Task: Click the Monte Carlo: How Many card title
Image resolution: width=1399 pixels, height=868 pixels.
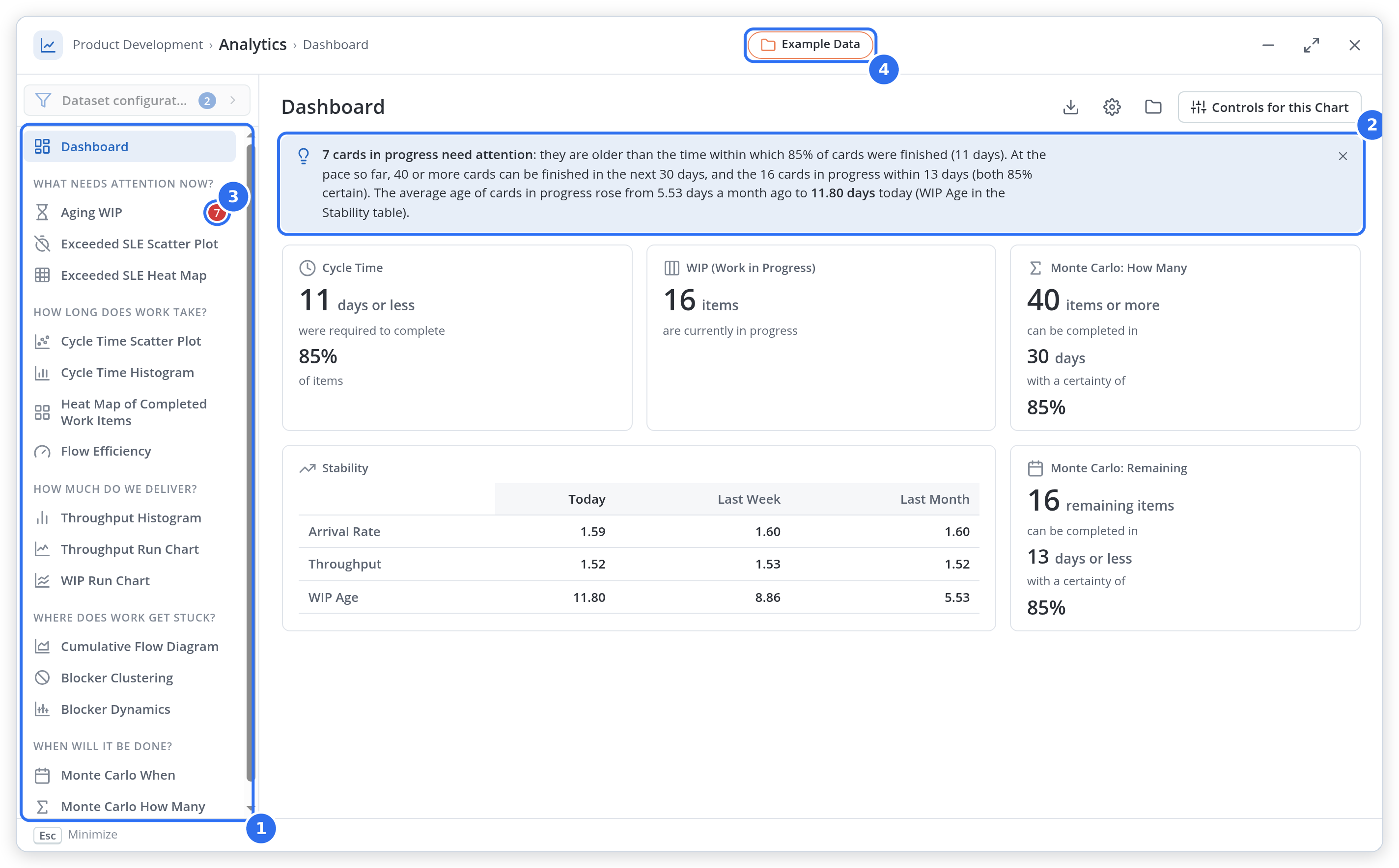Action: coord(1119,268)
